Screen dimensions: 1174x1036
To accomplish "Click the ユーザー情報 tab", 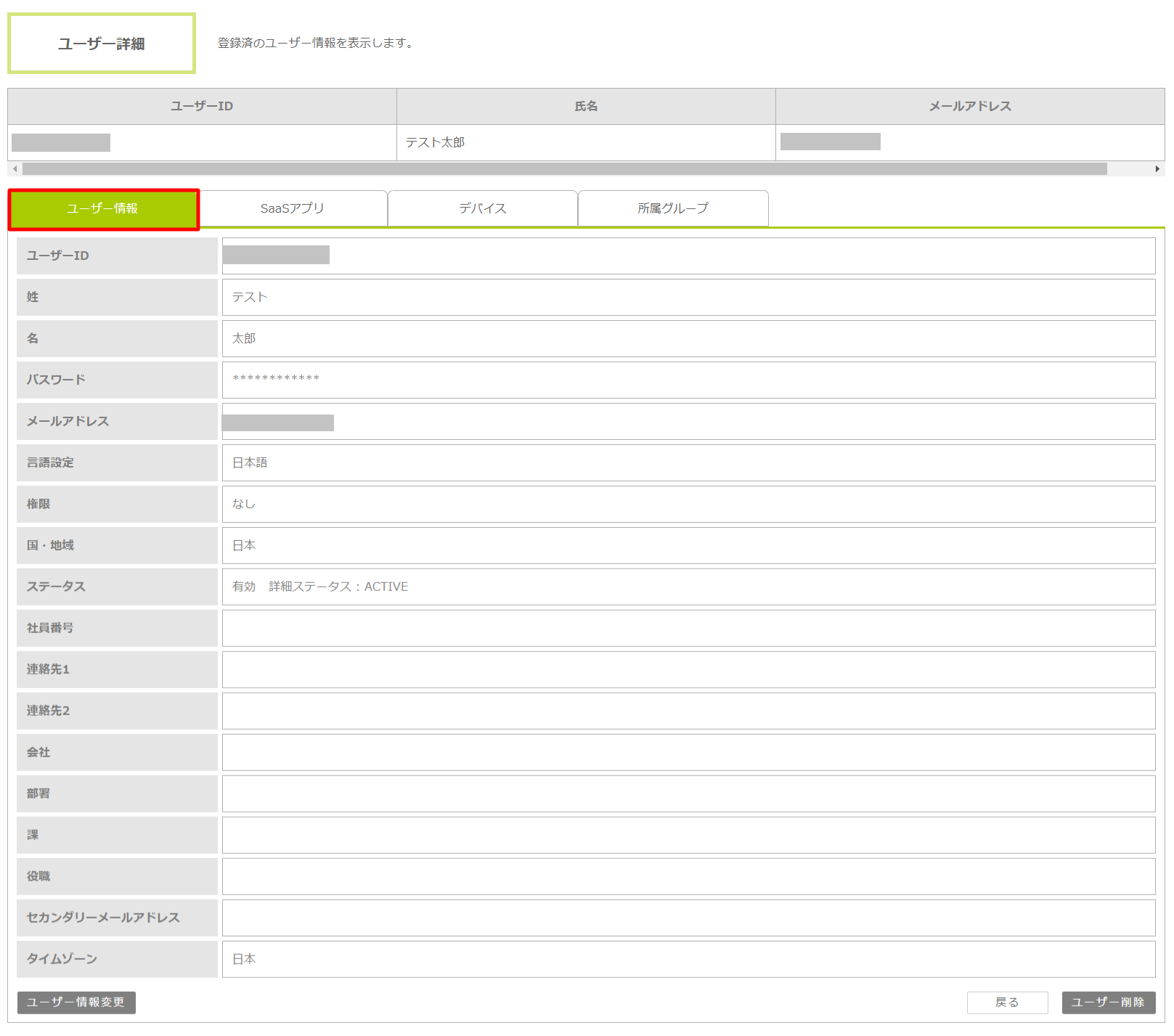I will coord(103,209).
